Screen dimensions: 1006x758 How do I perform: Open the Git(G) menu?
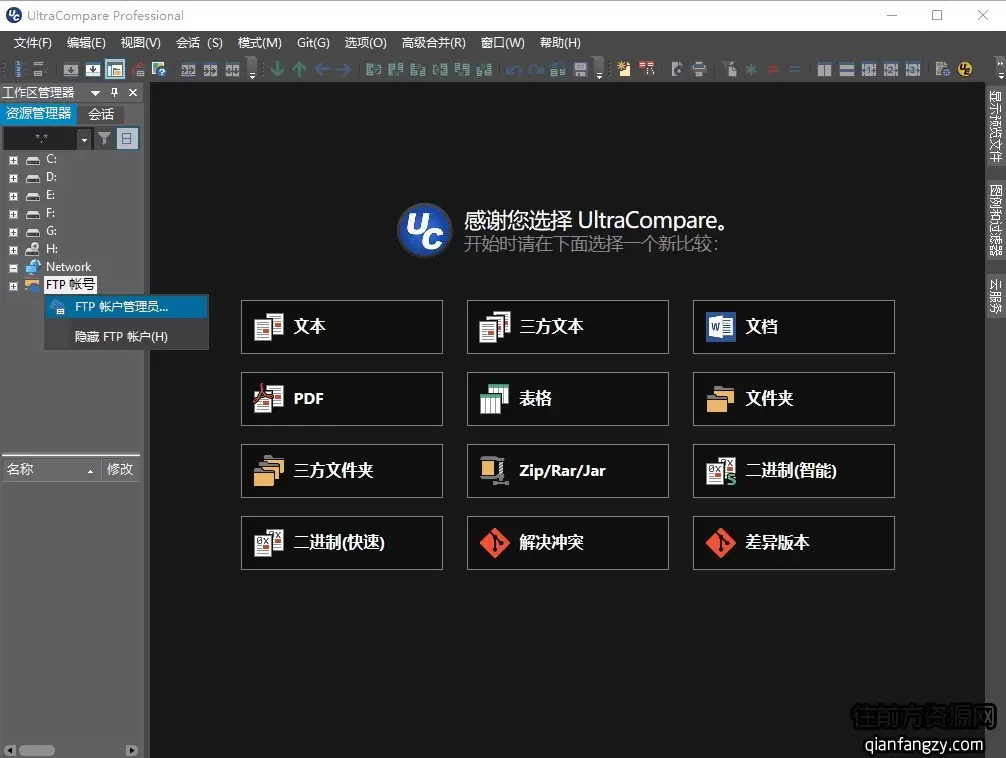pyautogui.click(x=313, y=42)
